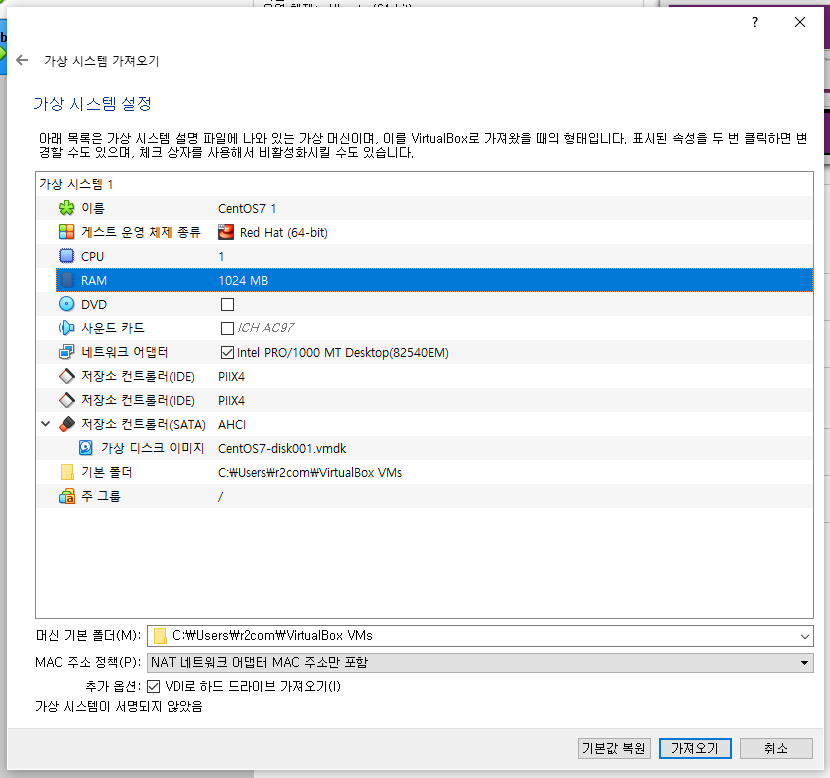Screen dimensions: 830x778
Task: Click the 기본값 복원 restore defaults button
Action: point(614,748)
